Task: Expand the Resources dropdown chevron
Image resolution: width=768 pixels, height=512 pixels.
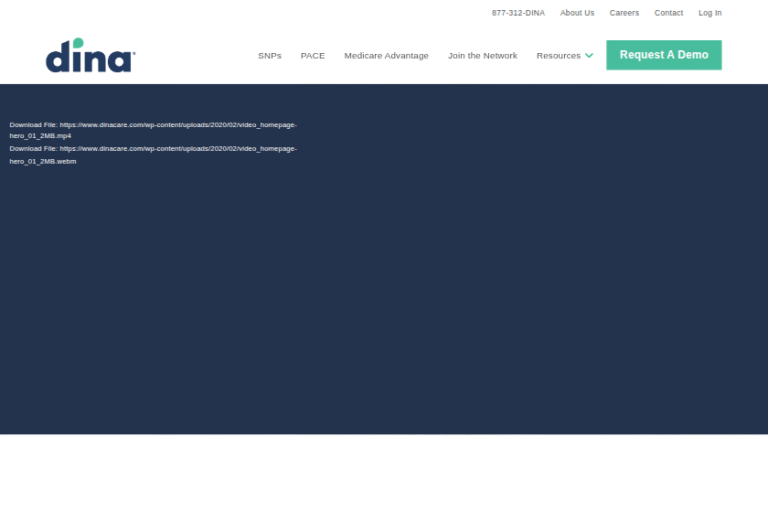Action: click(x=589, y=56)
